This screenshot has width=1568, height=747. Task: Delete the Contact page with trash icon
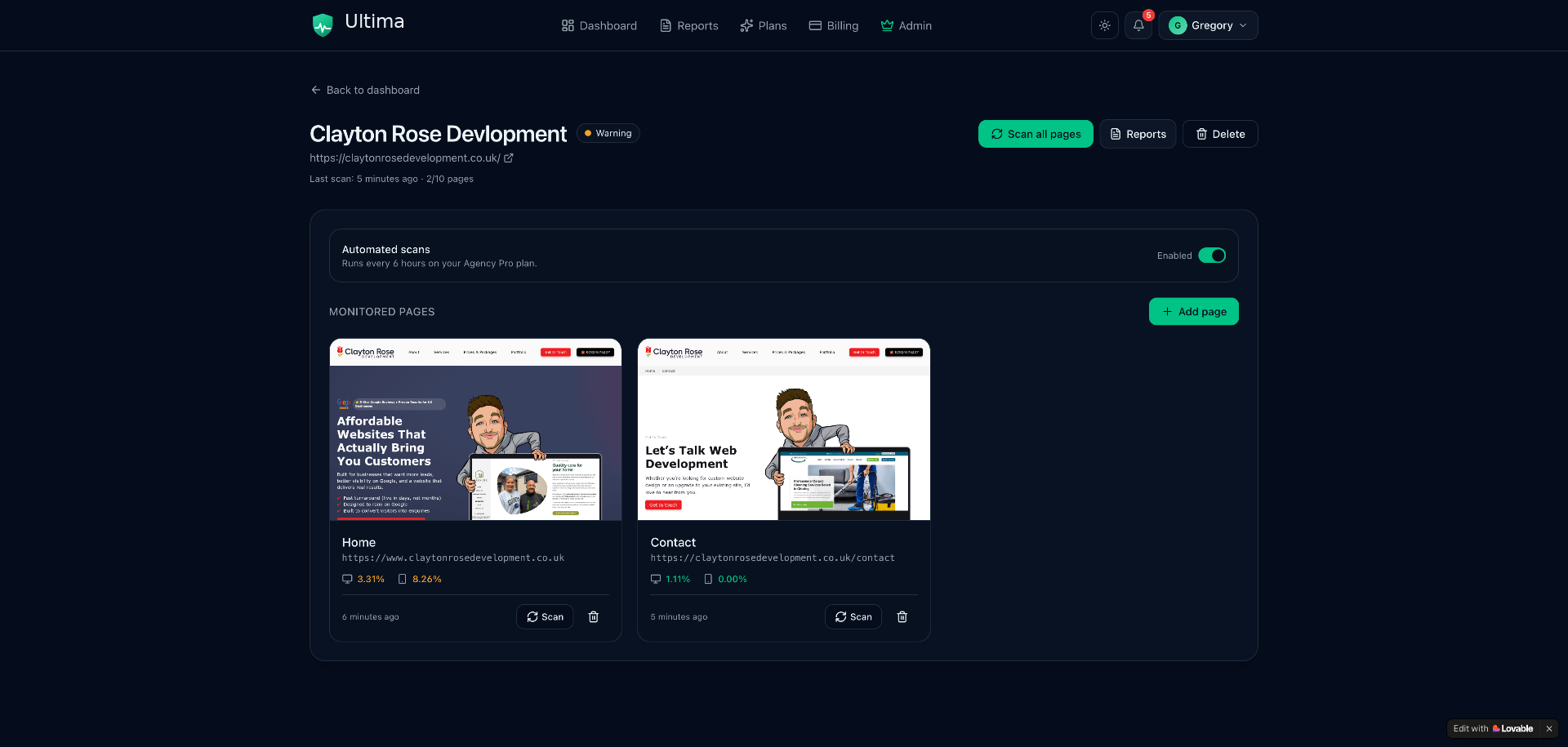point(902,617)
